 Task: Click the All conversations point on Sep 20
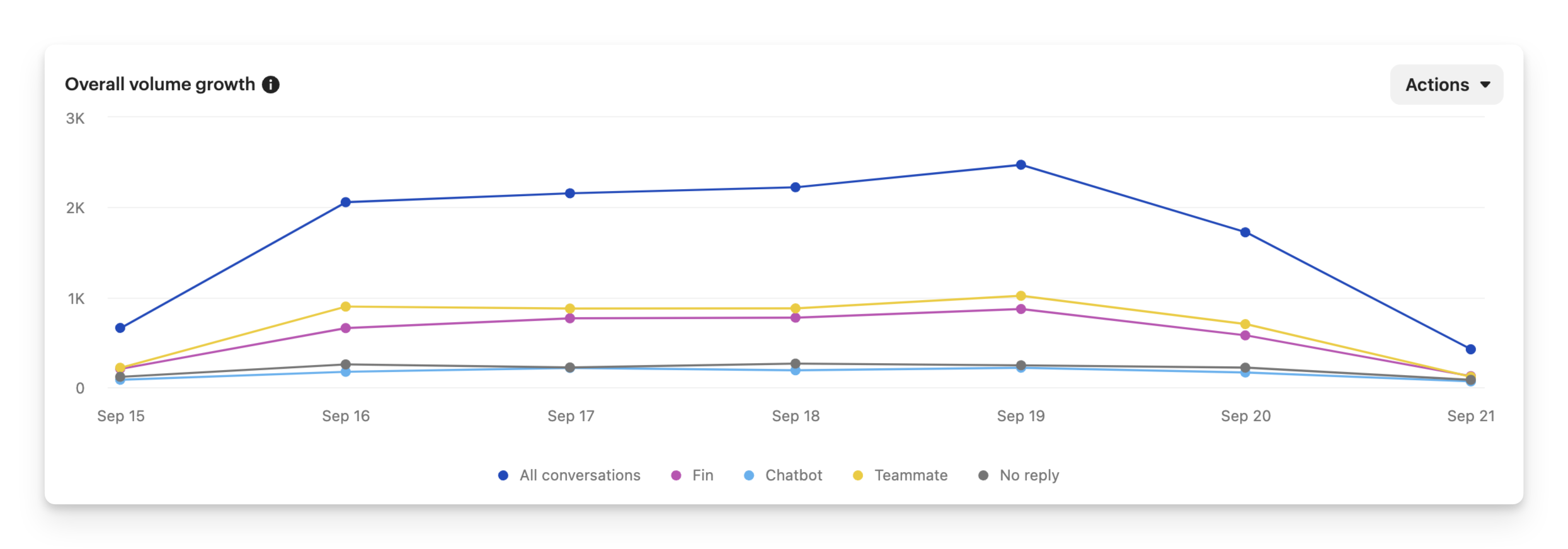point(1245,233)
